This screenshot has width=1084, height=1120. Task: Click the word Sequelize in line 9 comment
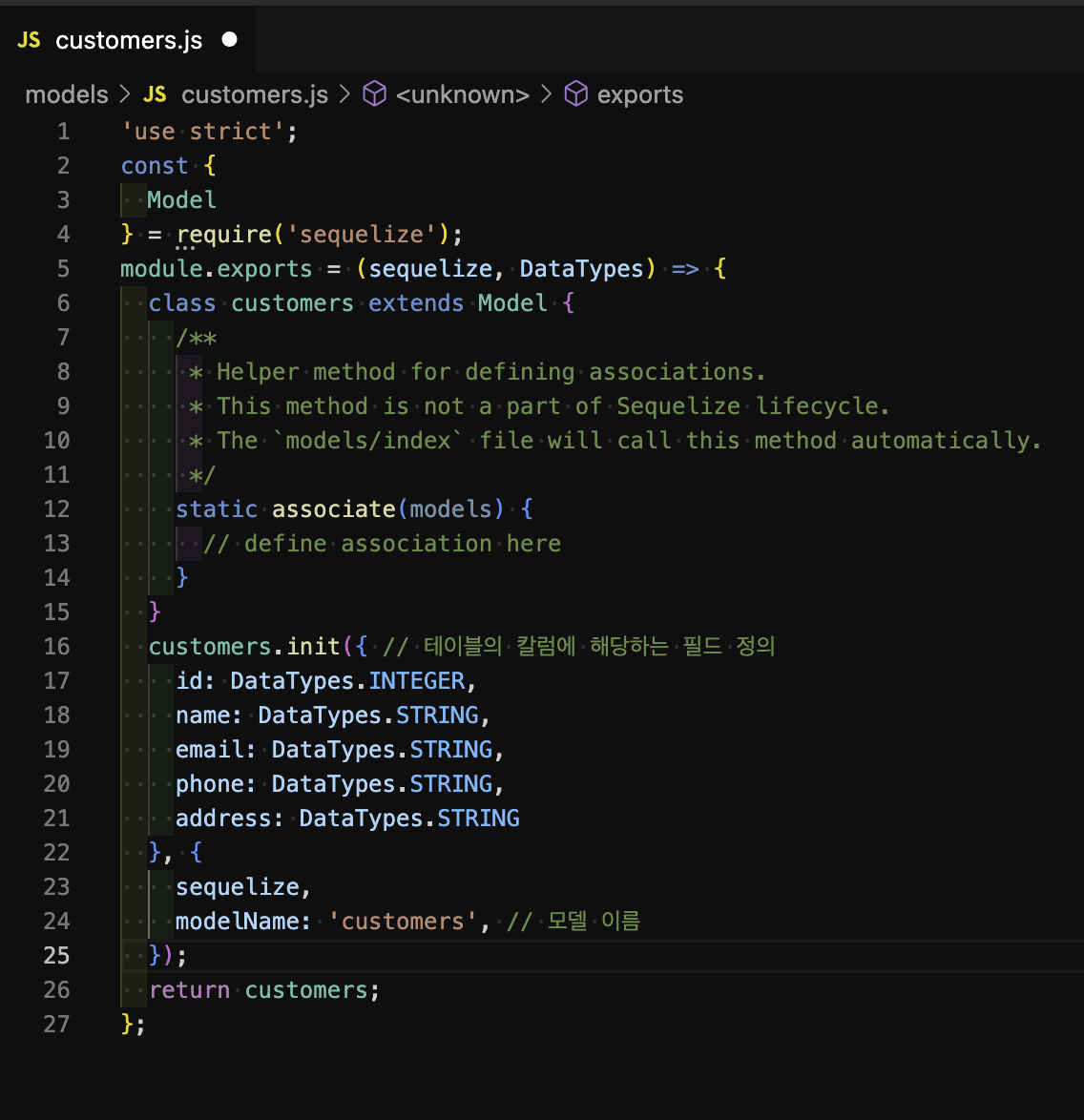click(x=678, y=406)
